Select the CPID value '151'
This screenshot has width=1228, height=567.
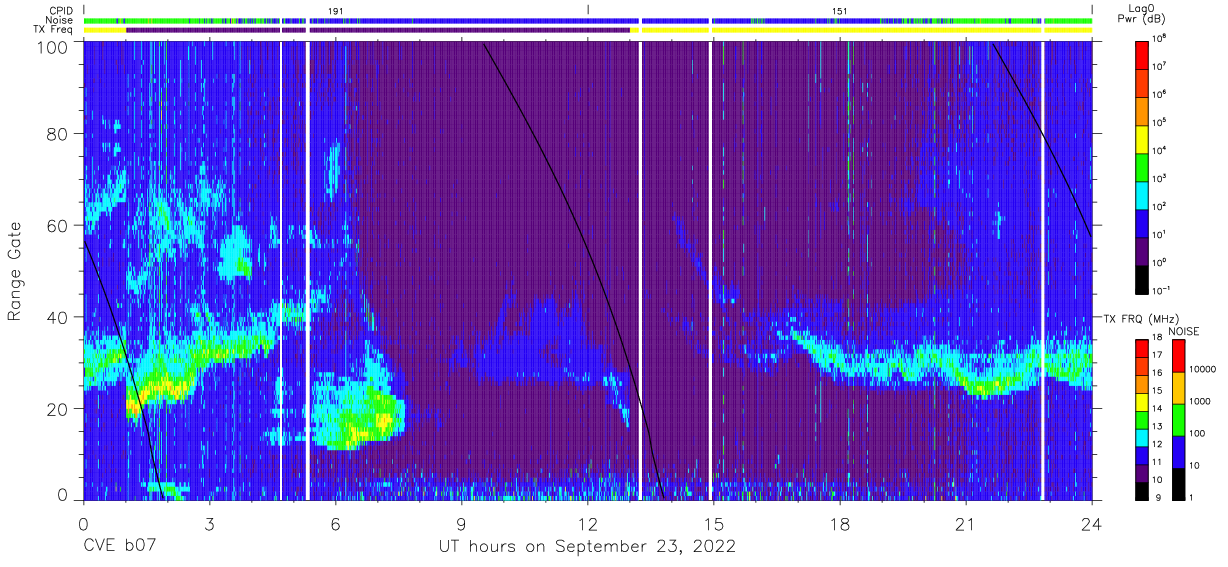pyautogui.click(x=840, y=10)
